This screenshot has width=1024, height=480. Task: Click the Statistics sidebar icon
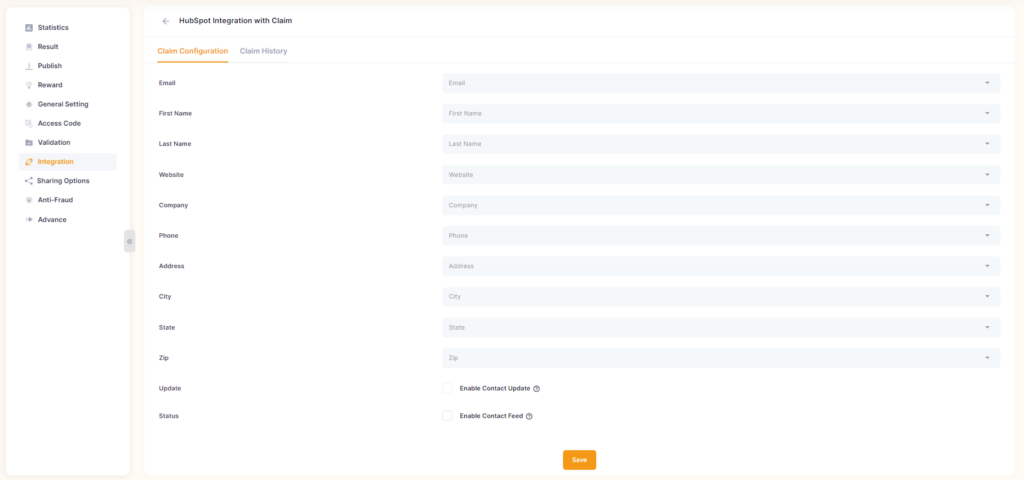pyautogui.click(x=29, y=28)
